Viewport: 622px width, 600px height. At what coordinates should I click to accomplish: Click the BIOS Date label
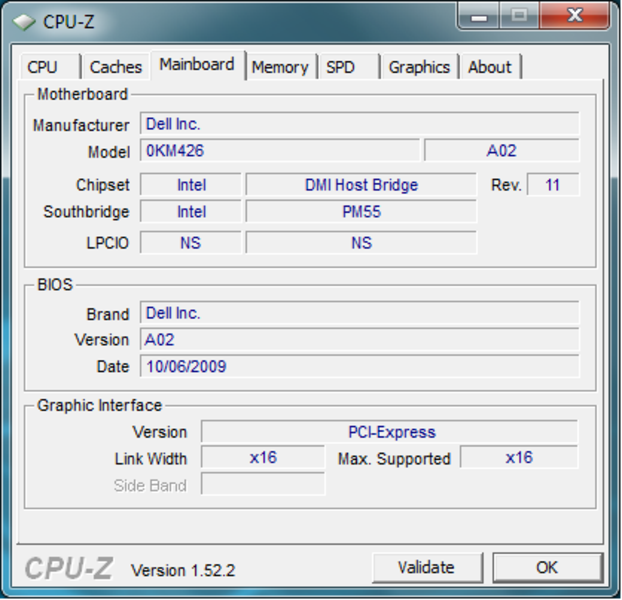pos(113,366)
